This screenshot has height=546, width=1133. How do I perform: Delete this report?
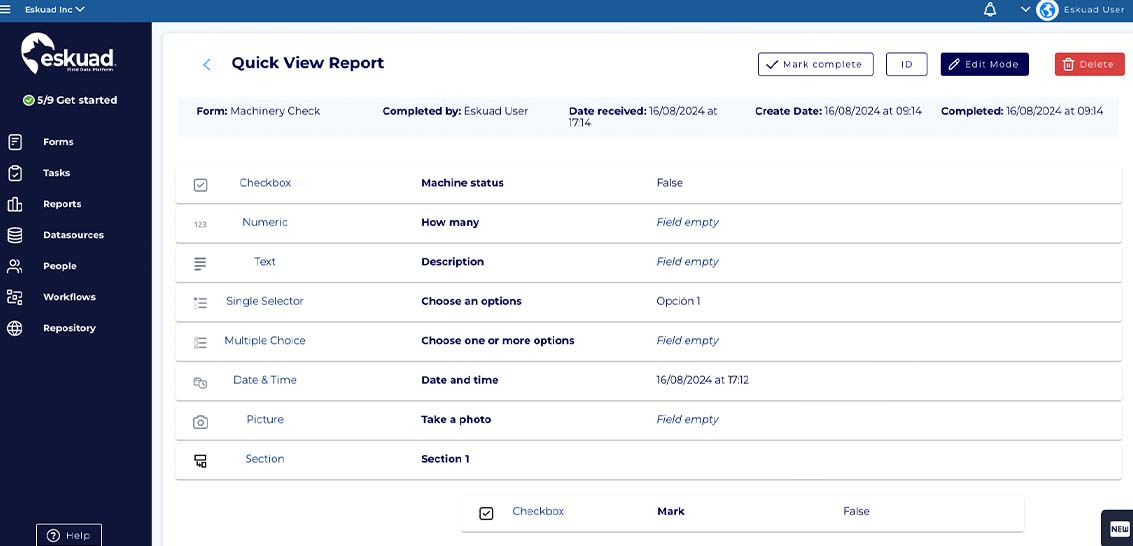(1089, 64)
